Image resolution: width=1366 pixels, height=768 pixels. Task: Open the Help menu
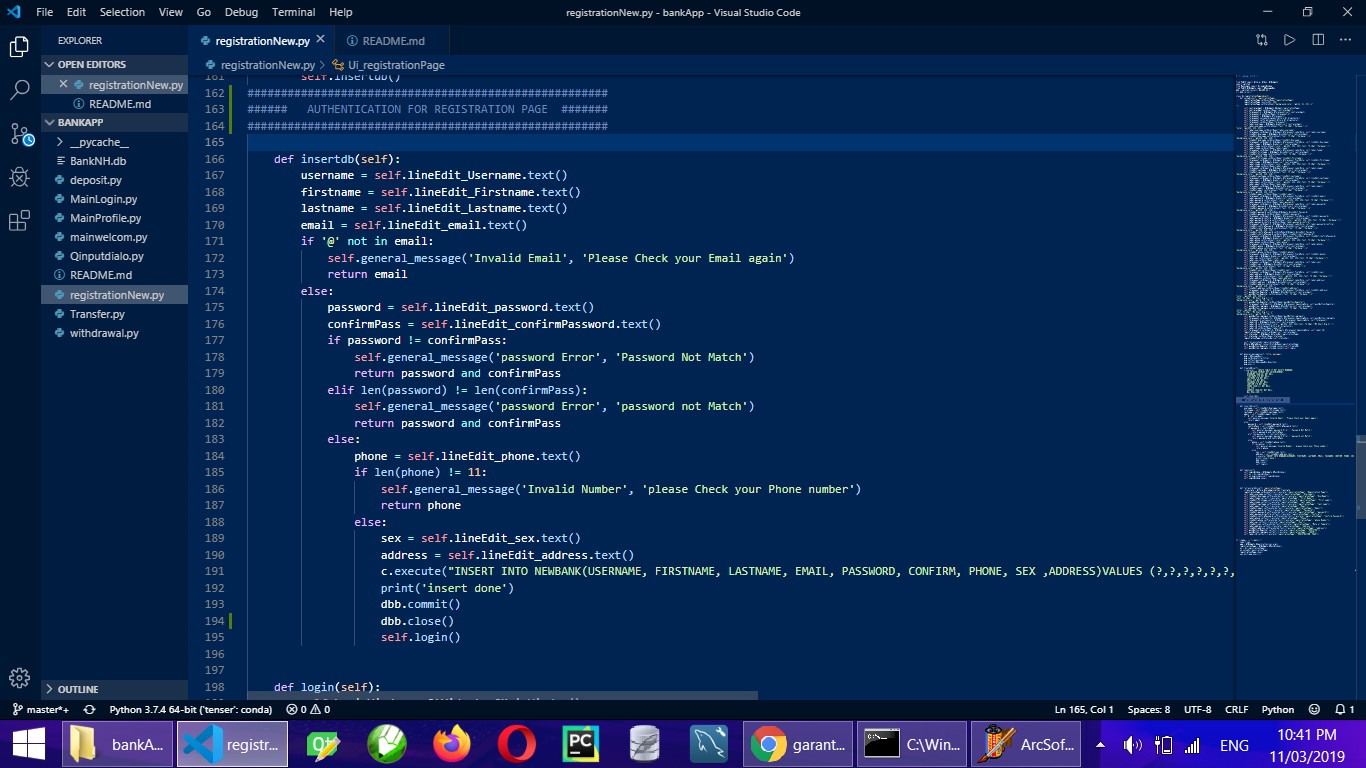pyautogui.click(x=341, y=12)
